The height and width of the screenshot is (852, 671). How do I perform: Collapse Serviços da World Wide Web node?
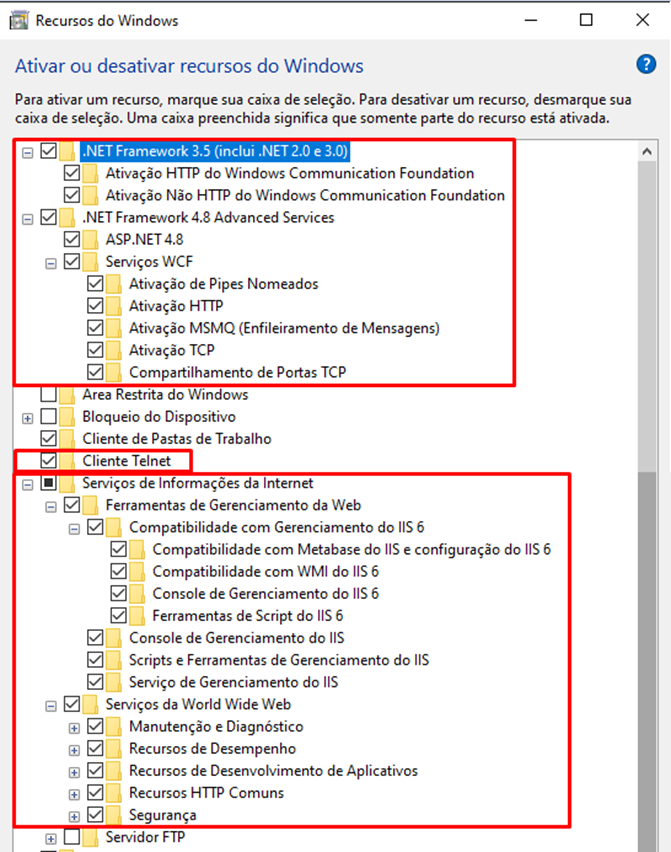point(51,706)
